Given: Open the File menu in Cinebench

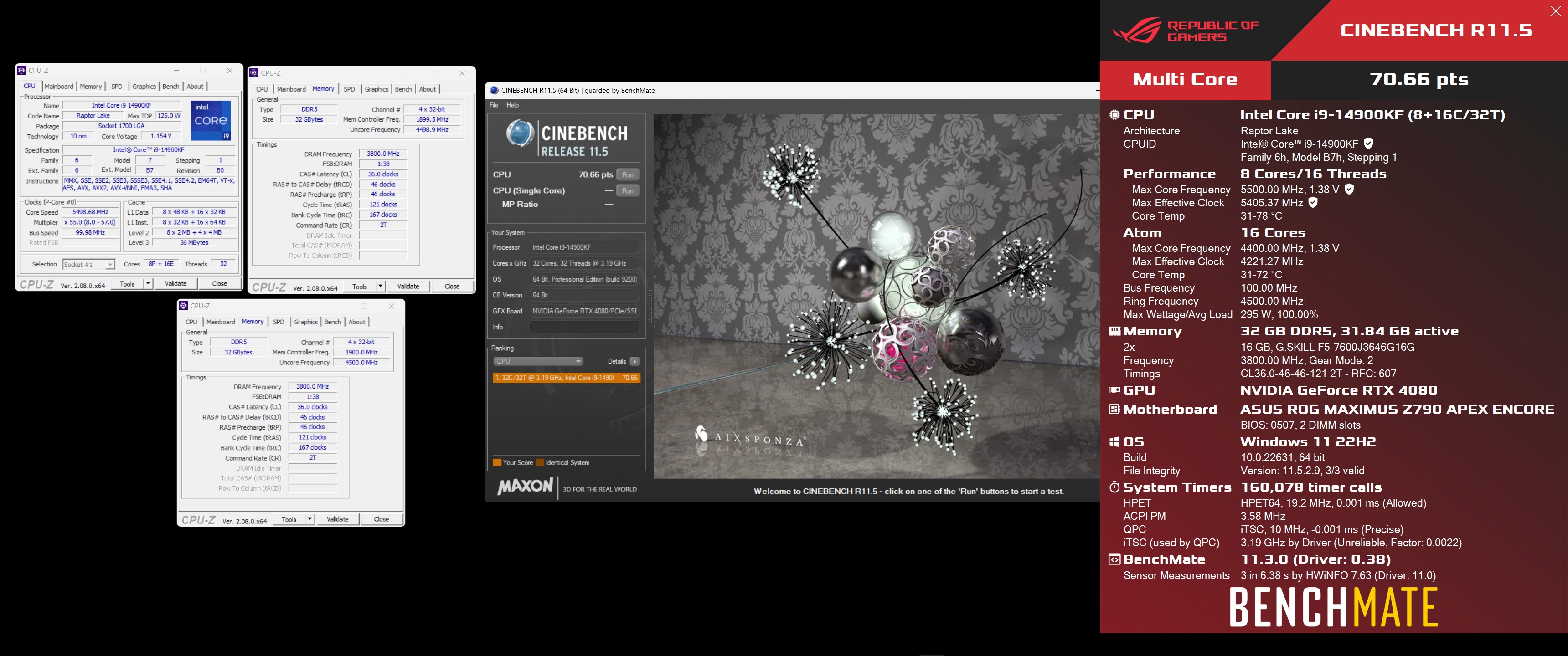Looking at the screenshot, I should tap(494, 105).
